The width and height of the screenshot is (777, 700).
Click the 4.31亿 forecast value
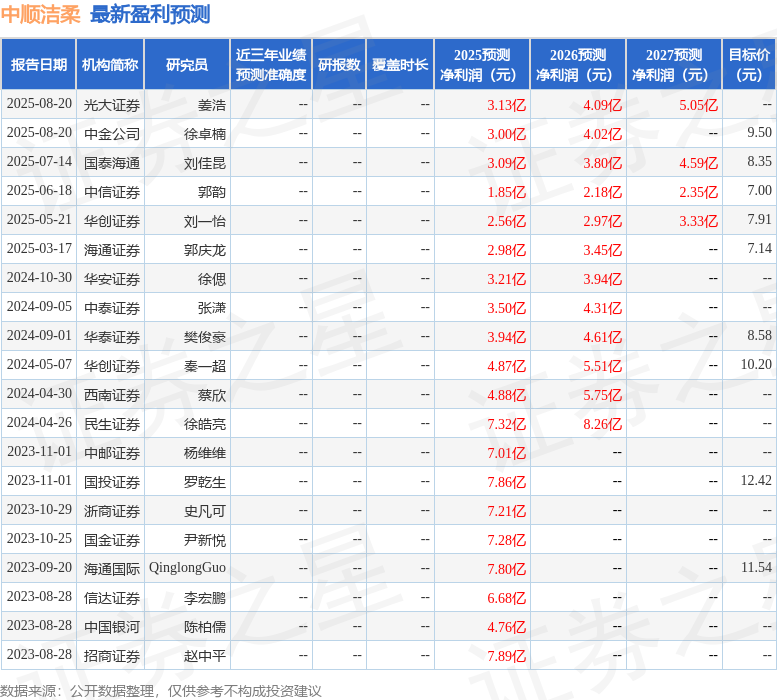click(x=603, y=308)
